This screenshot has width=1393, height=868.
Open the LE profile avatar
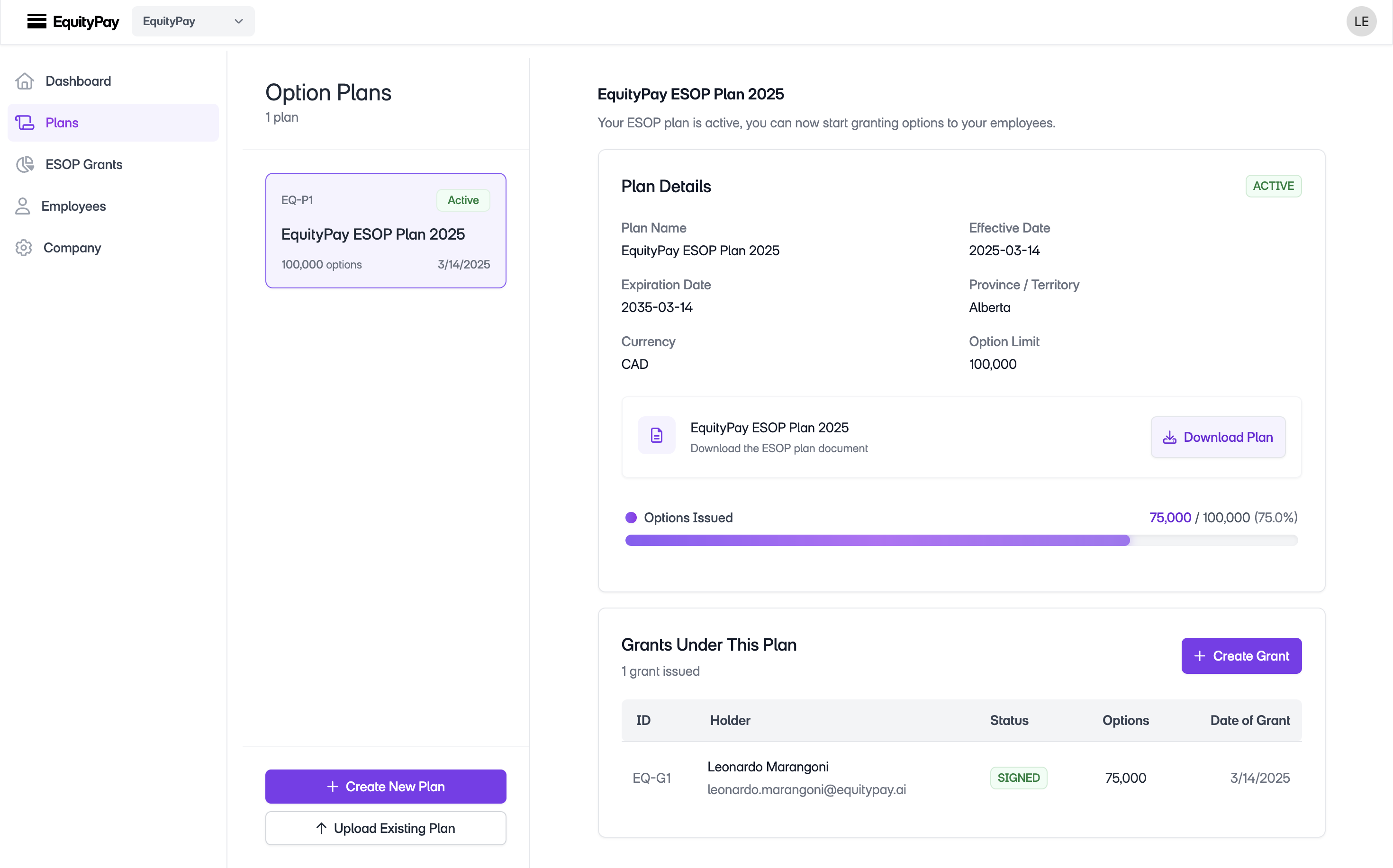[x=1361, y=21]
